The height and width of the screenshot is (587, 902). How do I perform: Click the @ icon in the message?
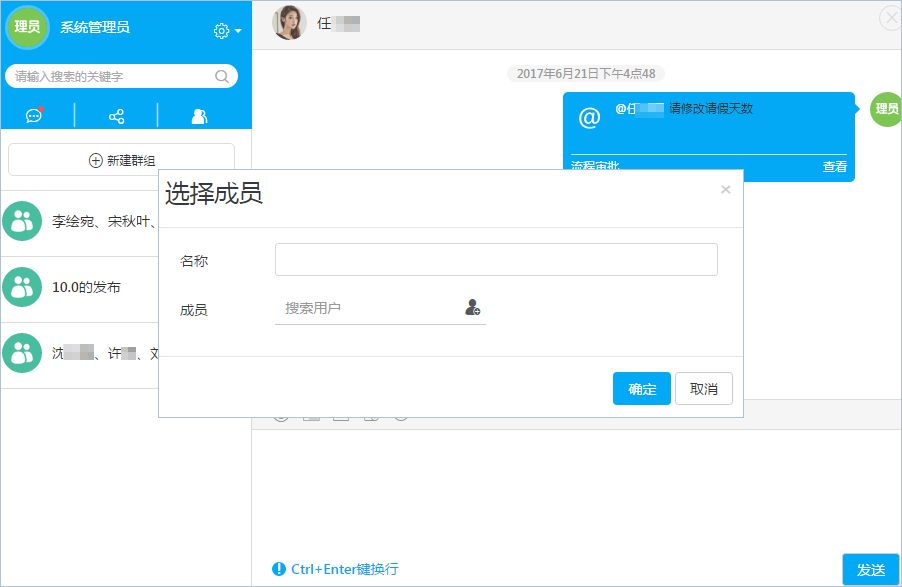[589, 118]
